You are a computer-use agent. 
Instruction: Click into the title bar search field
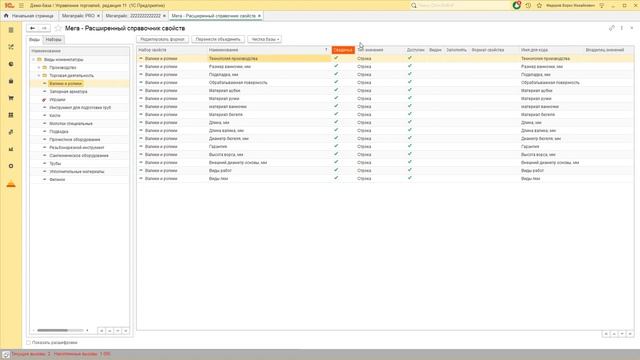463,5
